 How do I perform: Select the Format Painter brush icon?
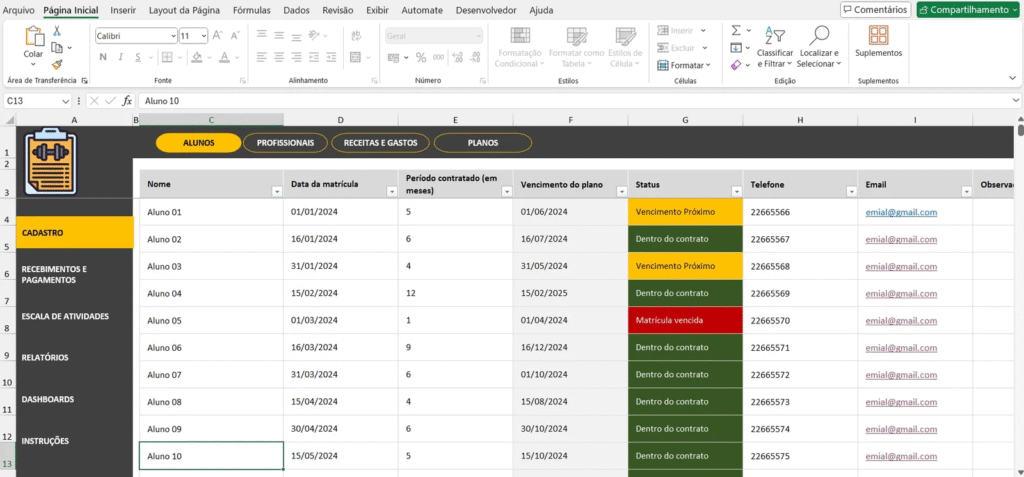point(57,63)
